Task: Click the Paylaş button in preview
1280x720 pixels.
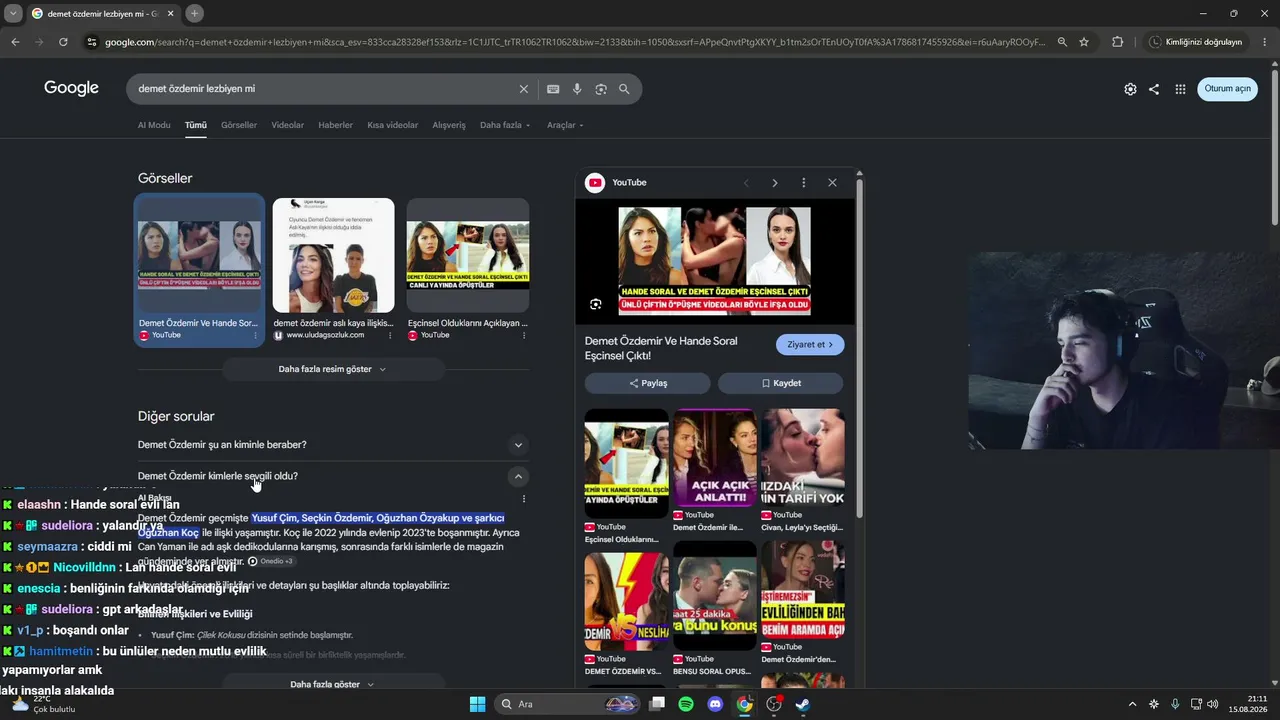Action: pyautogui.click(x=648, y=383)
